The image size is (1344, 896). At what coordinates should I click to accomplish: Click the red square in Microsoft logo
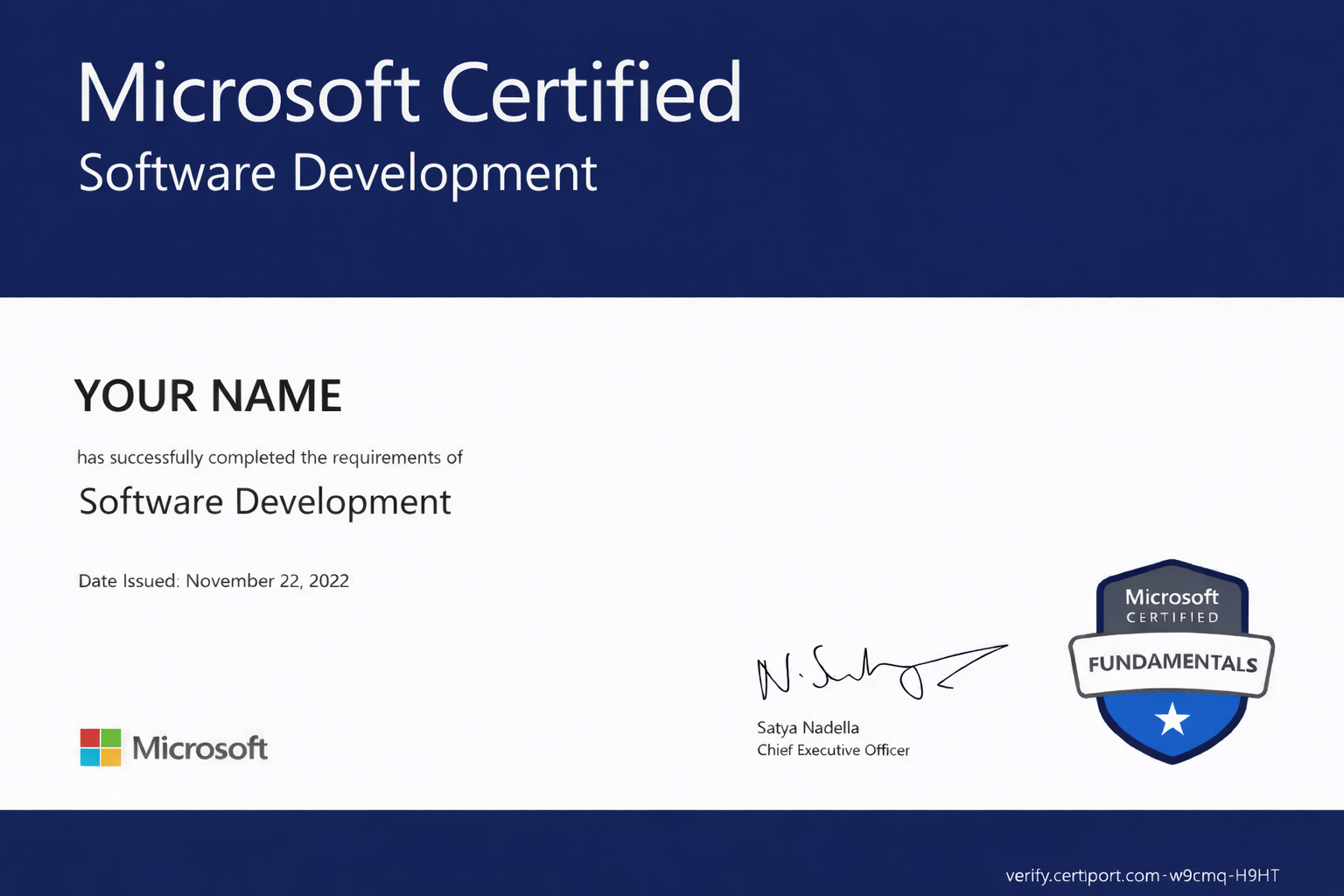pos(90,738)
